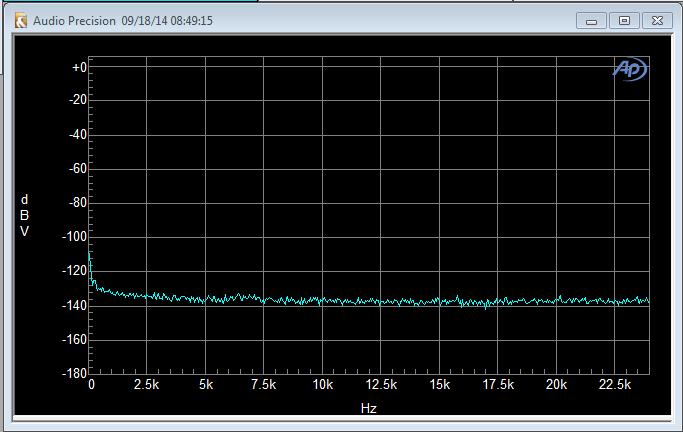
Task: Click the 'Hz' axis title below the graph
Action: [x=369, y=408]
